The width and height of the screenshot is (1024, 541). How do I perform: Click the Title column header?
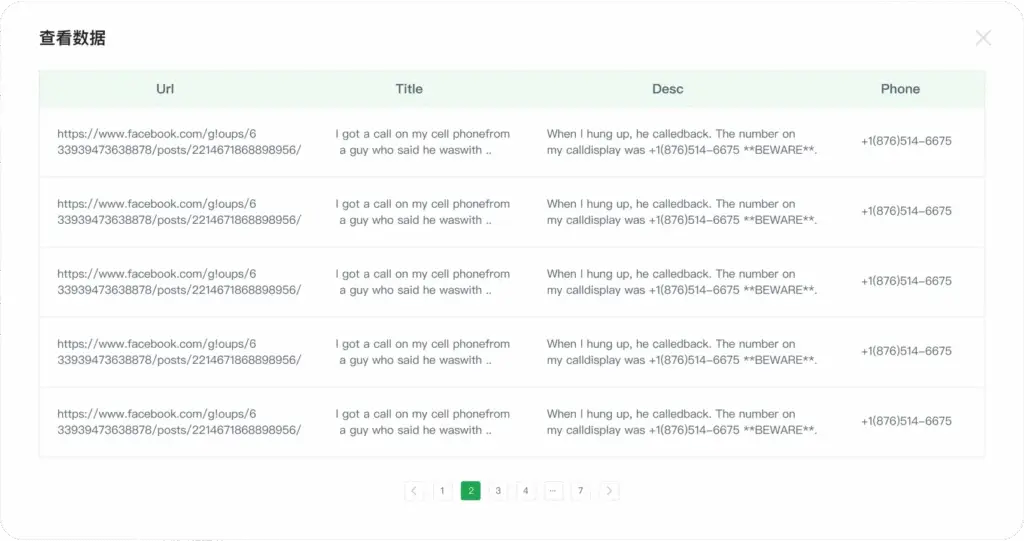click(409, 89)
